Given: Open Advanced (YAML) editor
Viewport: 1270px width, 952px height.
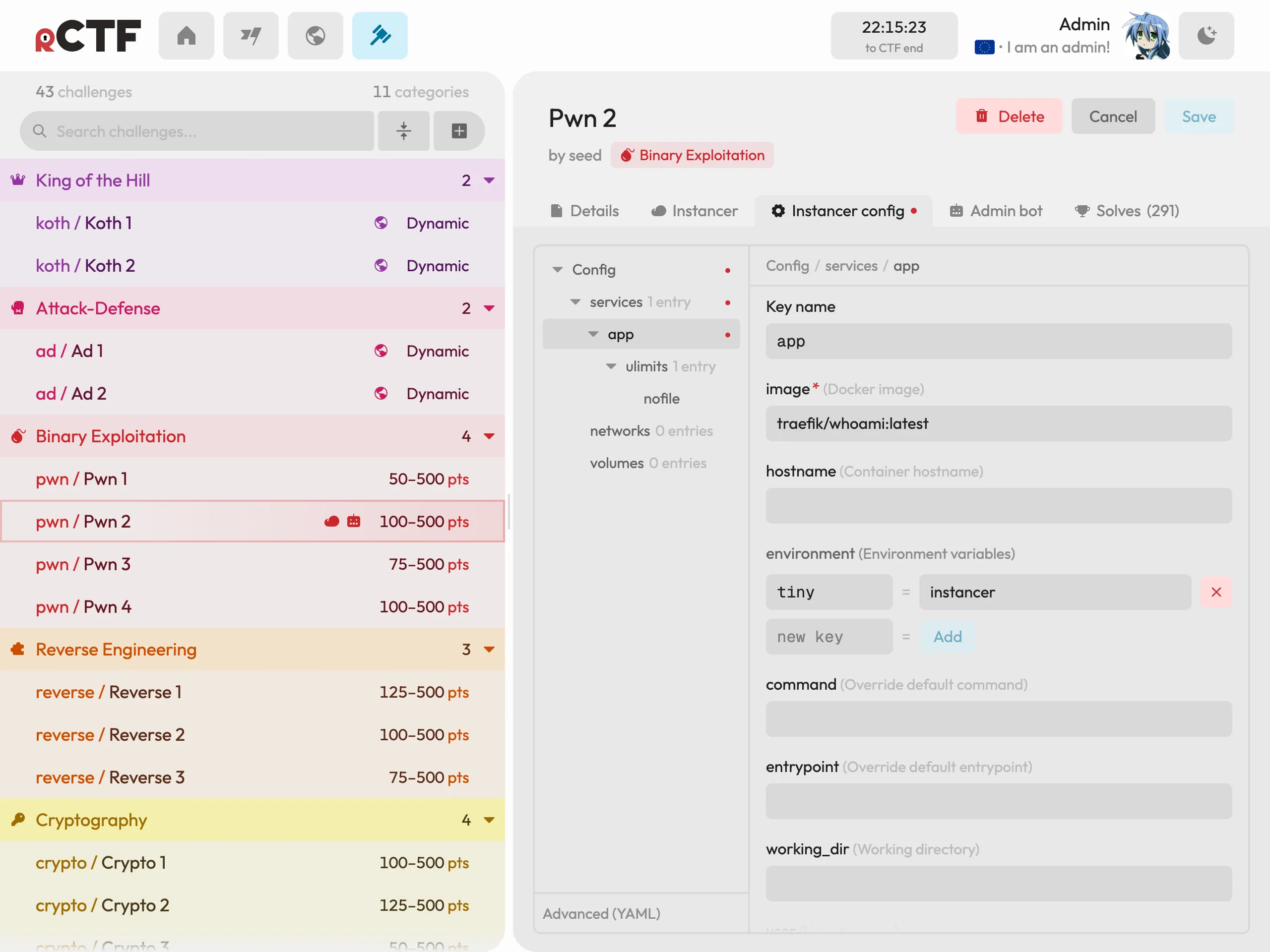Looking at the screenshot, I should [x=602, y=913].
